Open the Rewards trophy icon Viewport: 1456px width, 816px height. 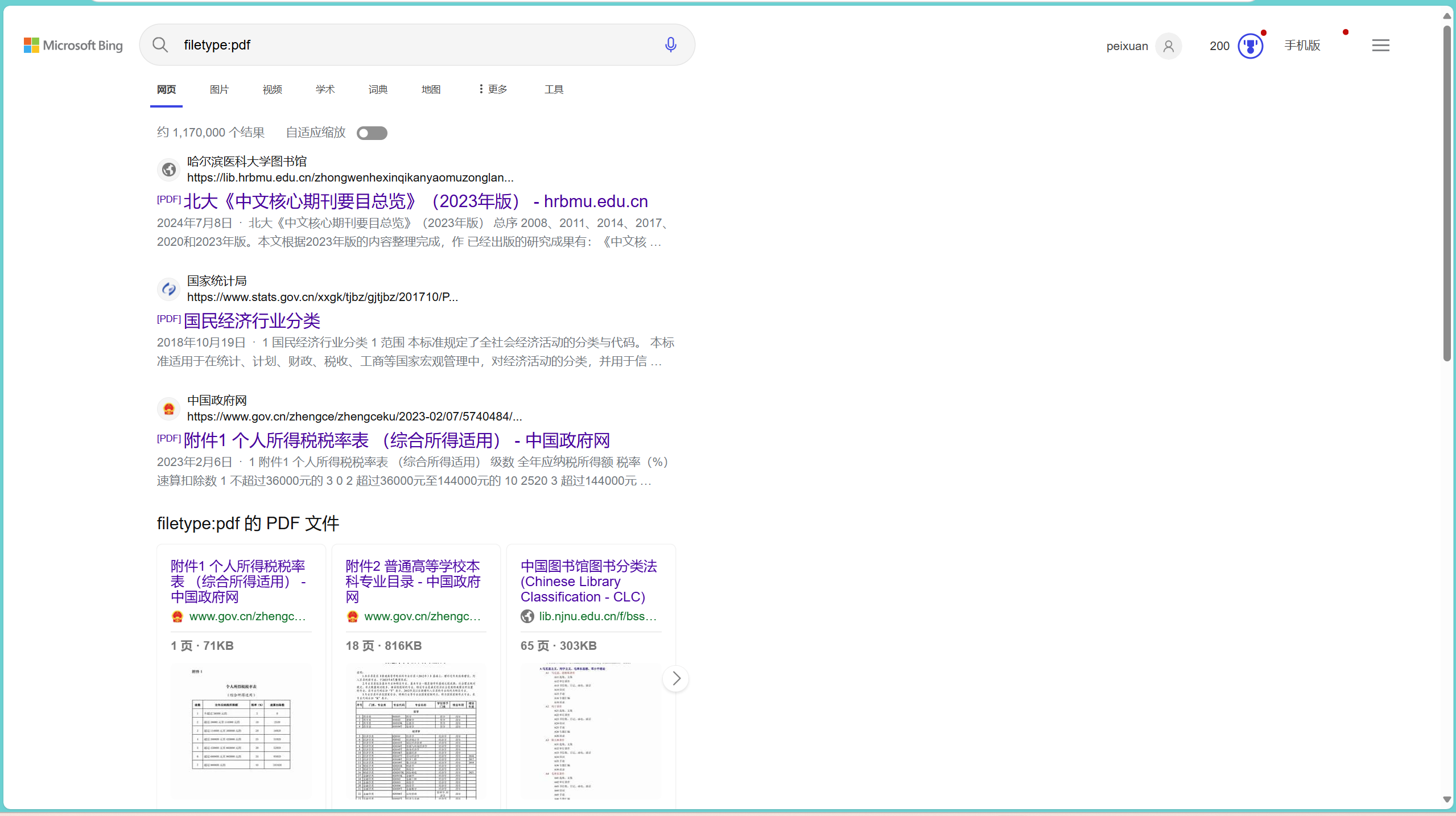pos(1250,46)
